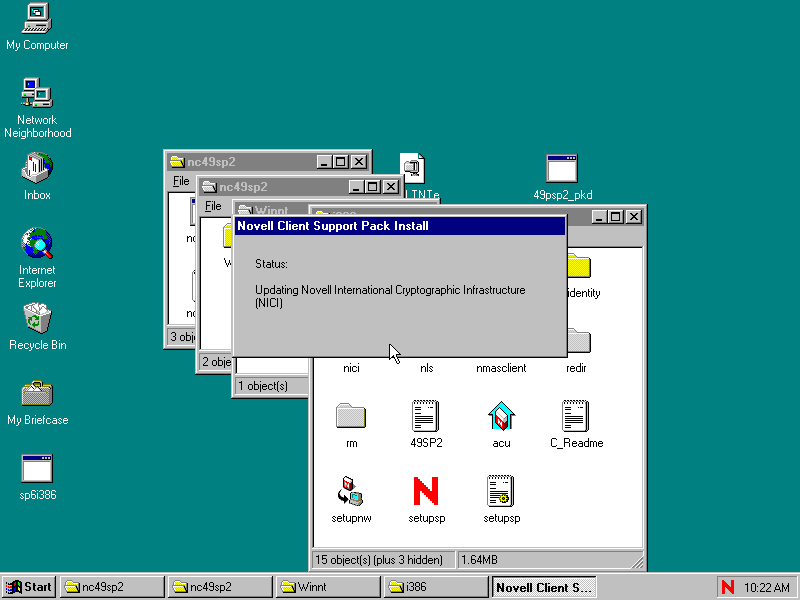
Task: Select the setupsp notepad-with-gear file icon
Action: click(501, 491)
